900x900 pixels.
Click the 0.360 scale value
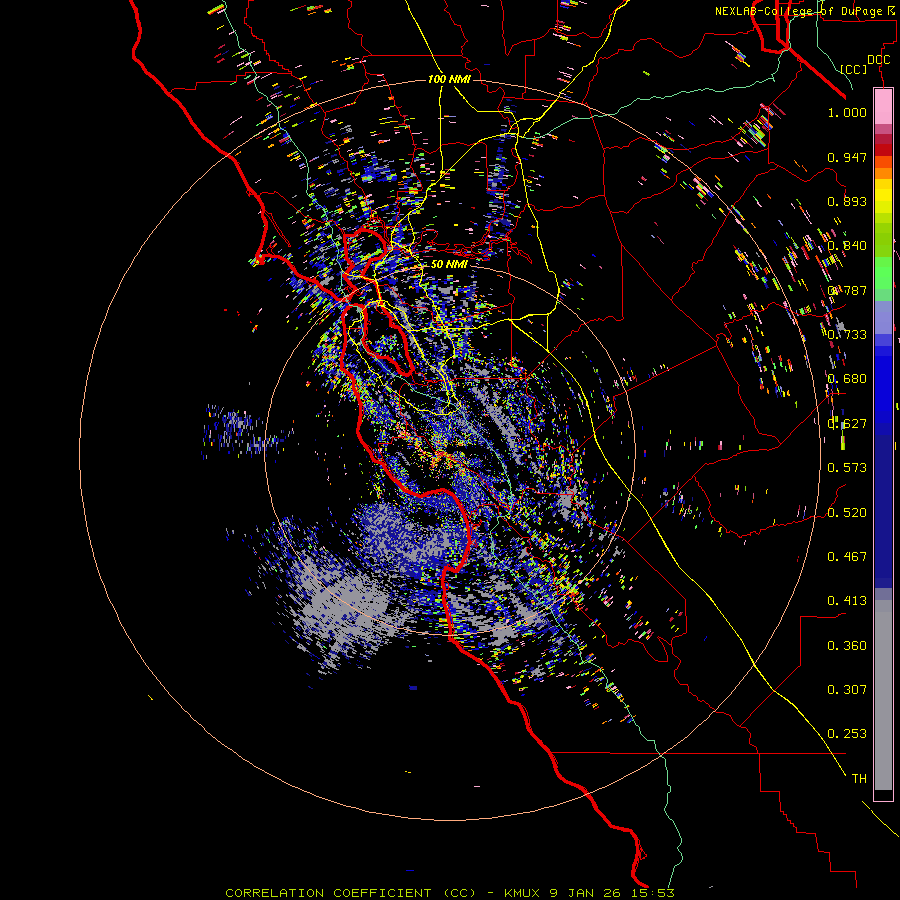pos(847,646)
